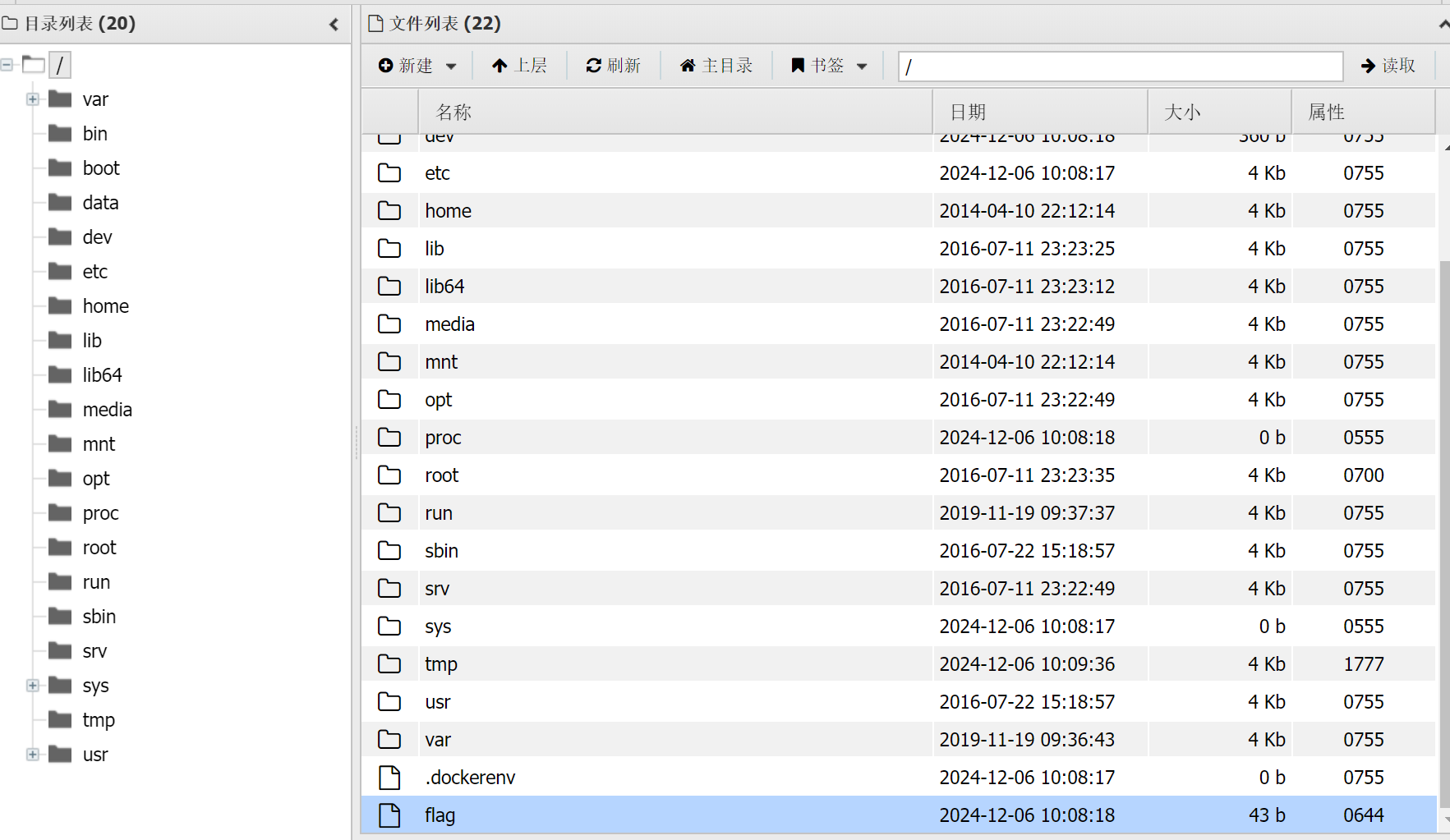Expand the var folder in directory tree
This screenshot has width=1450, height=840.
tap(33, 99)
